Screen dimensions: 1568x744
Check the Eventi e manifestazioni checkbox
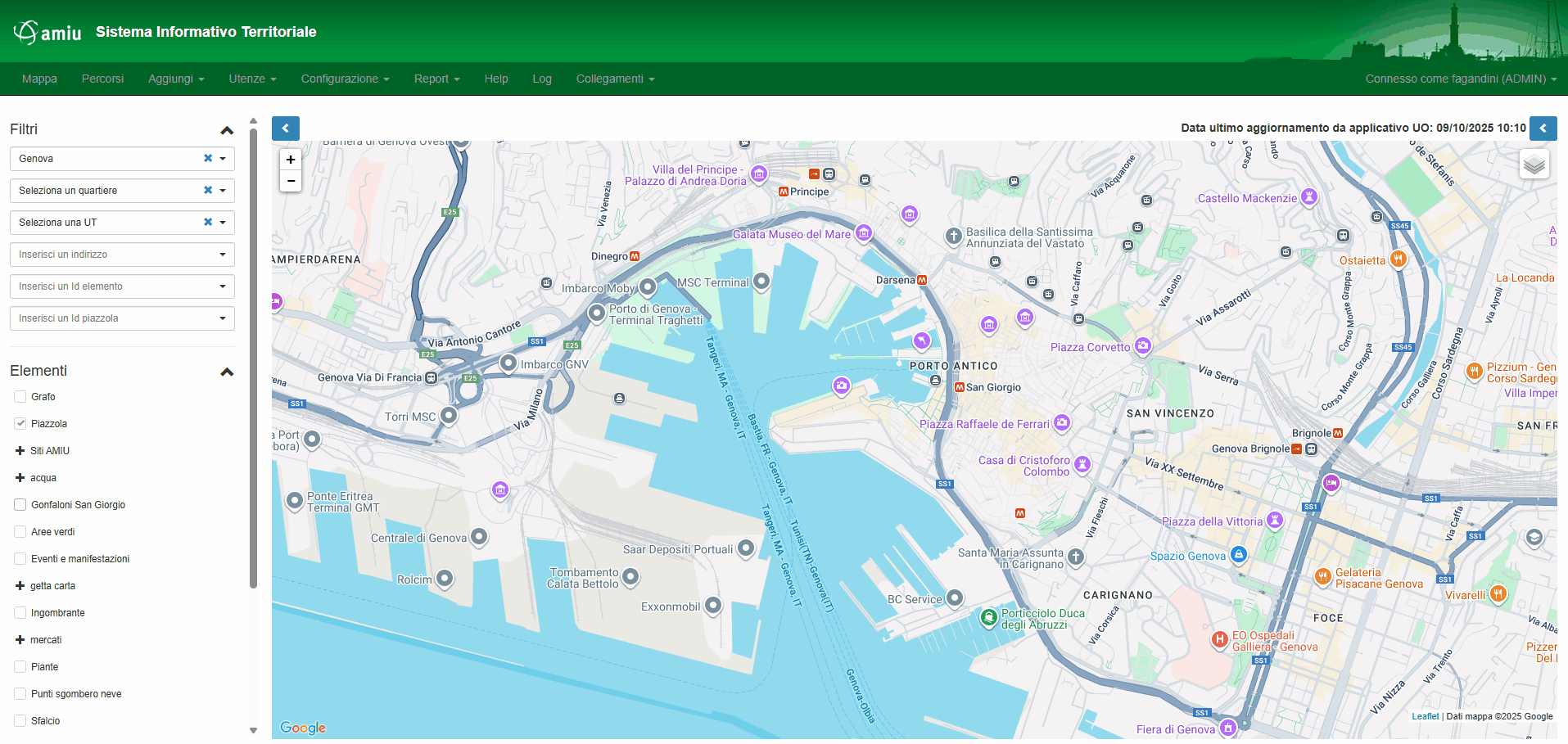20,559
